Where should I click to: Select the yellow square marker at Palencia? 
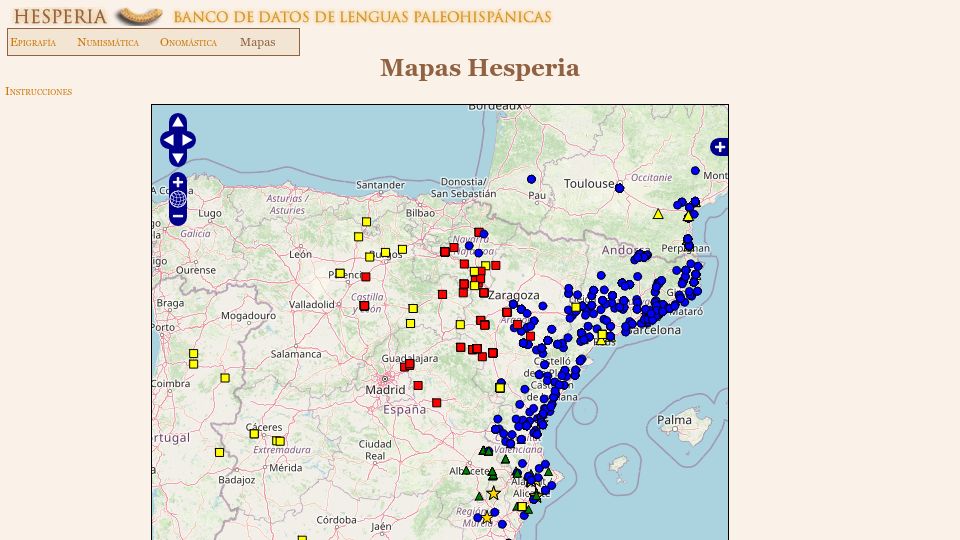pyautogui.click(x=340, y=273)
